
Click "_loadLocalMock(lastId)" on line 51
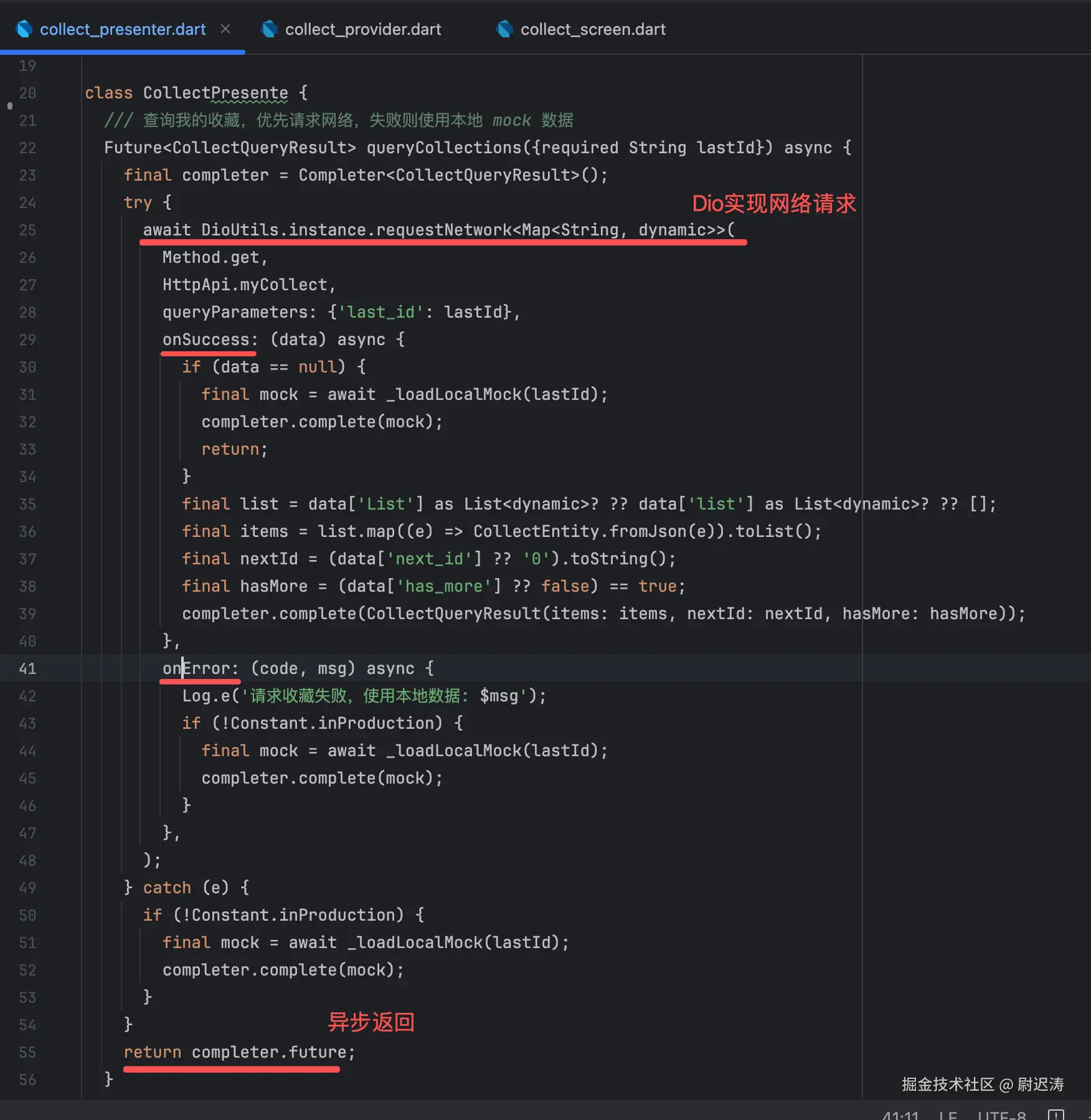coord(454,943)
